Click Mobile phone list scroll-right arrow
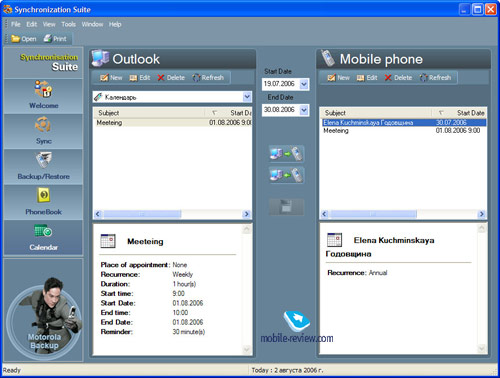 [481, 214]
